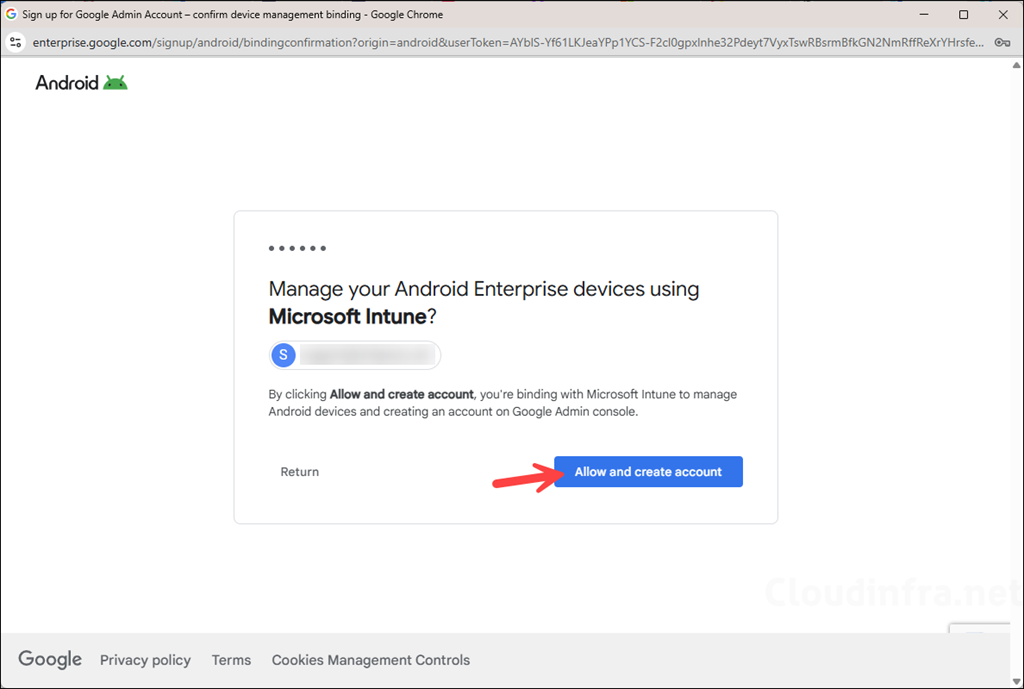
Task: Close the Chrome window
Action: point(1003,14)
